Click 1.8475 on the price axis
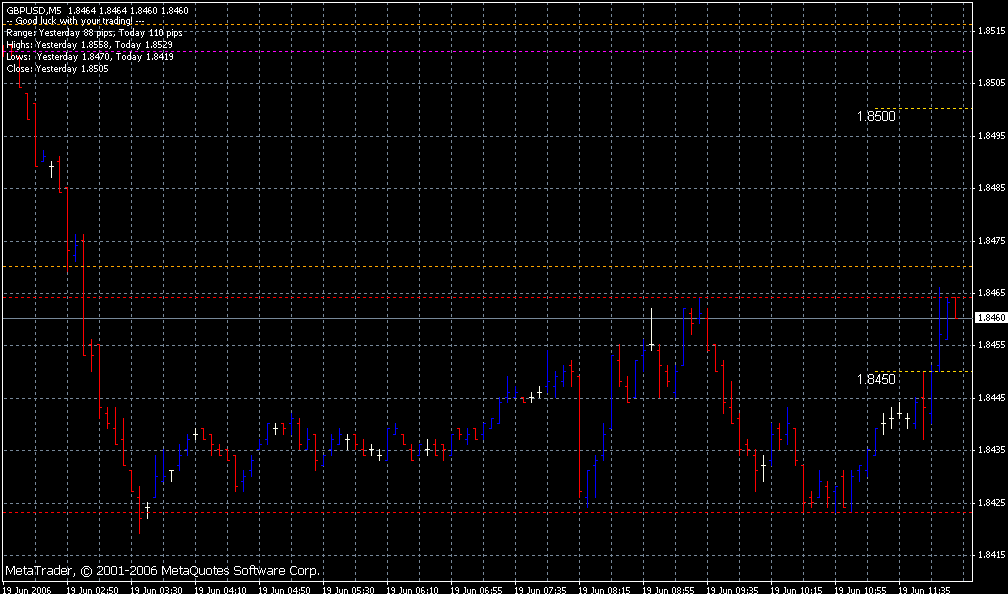This screenshot has height=594, width=1008. [x=991, y=240]
